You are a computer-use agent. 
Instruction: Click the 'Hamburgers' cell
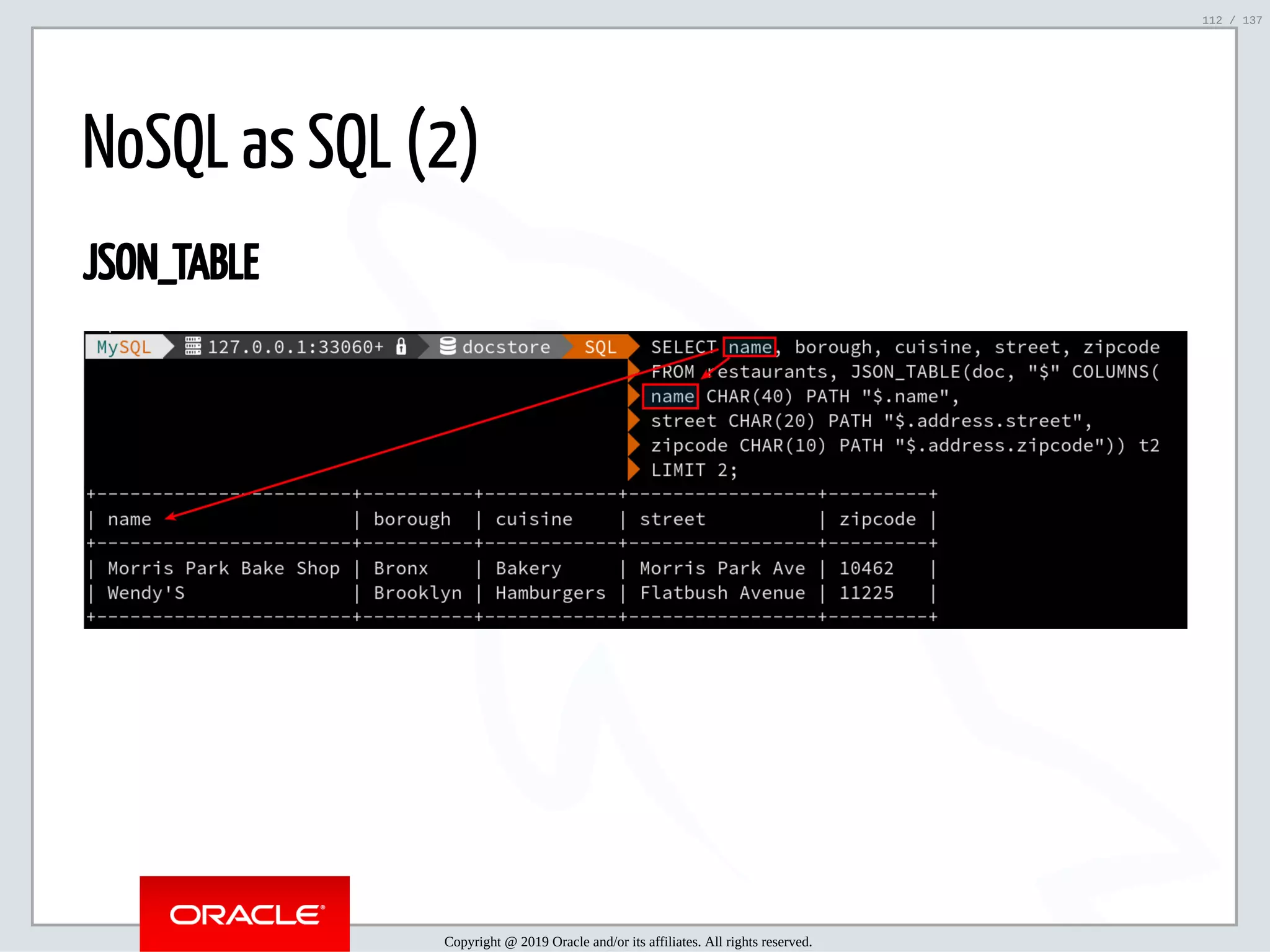point(551,593)
